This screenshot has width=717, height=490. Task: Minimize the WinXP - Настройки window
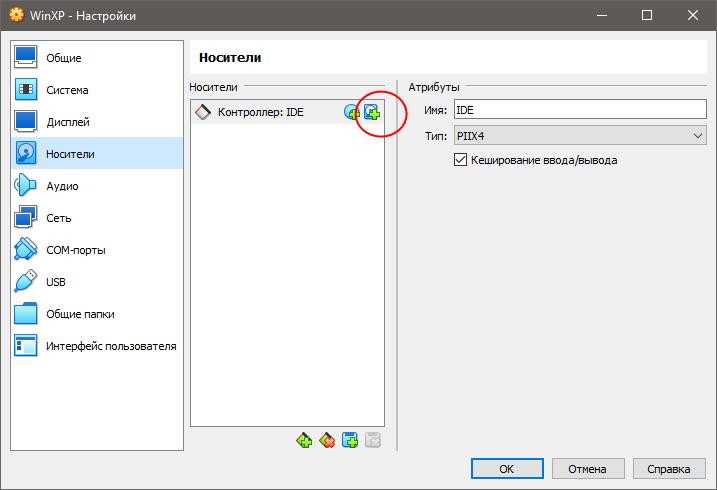tap(602, 15)
